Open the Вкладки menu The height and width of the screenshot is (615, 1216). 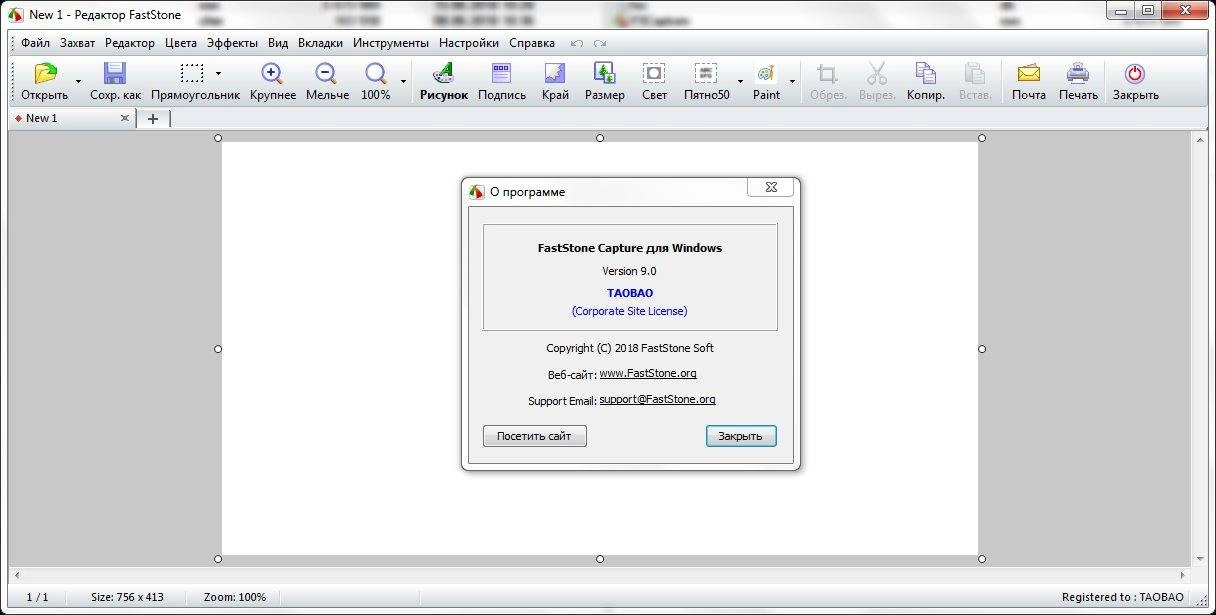tap(320, 43)
